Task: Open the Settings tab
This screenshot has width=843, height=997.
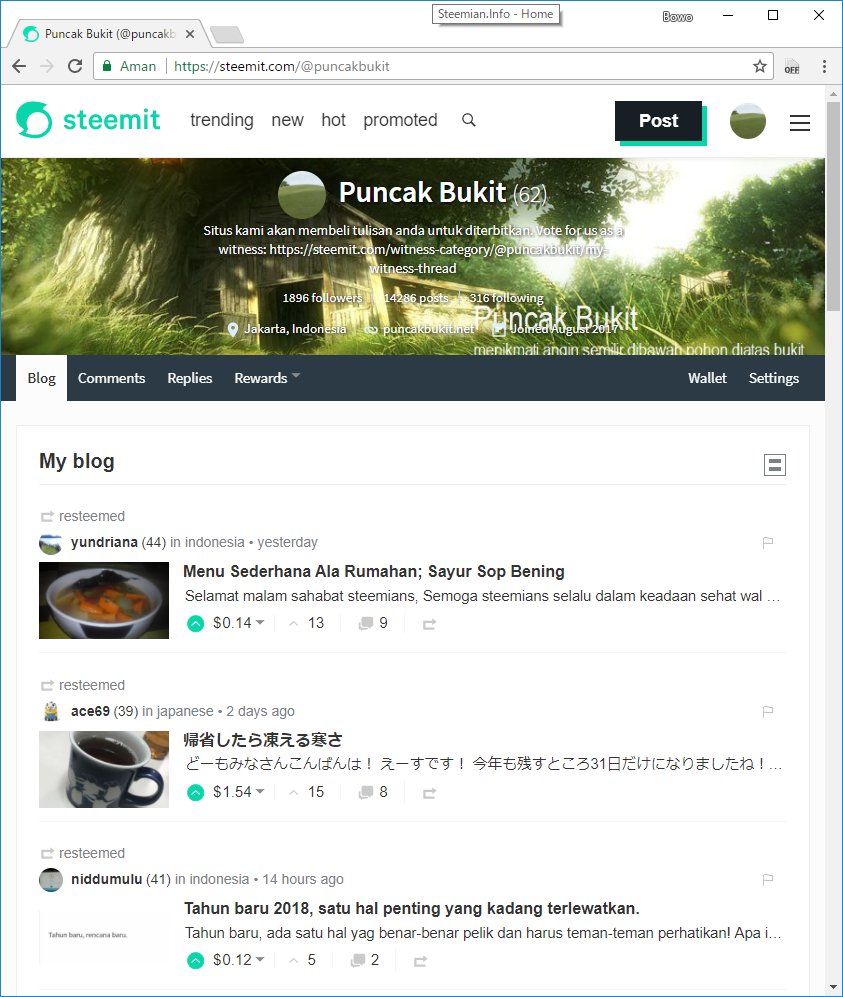Action: click(774, 378)
